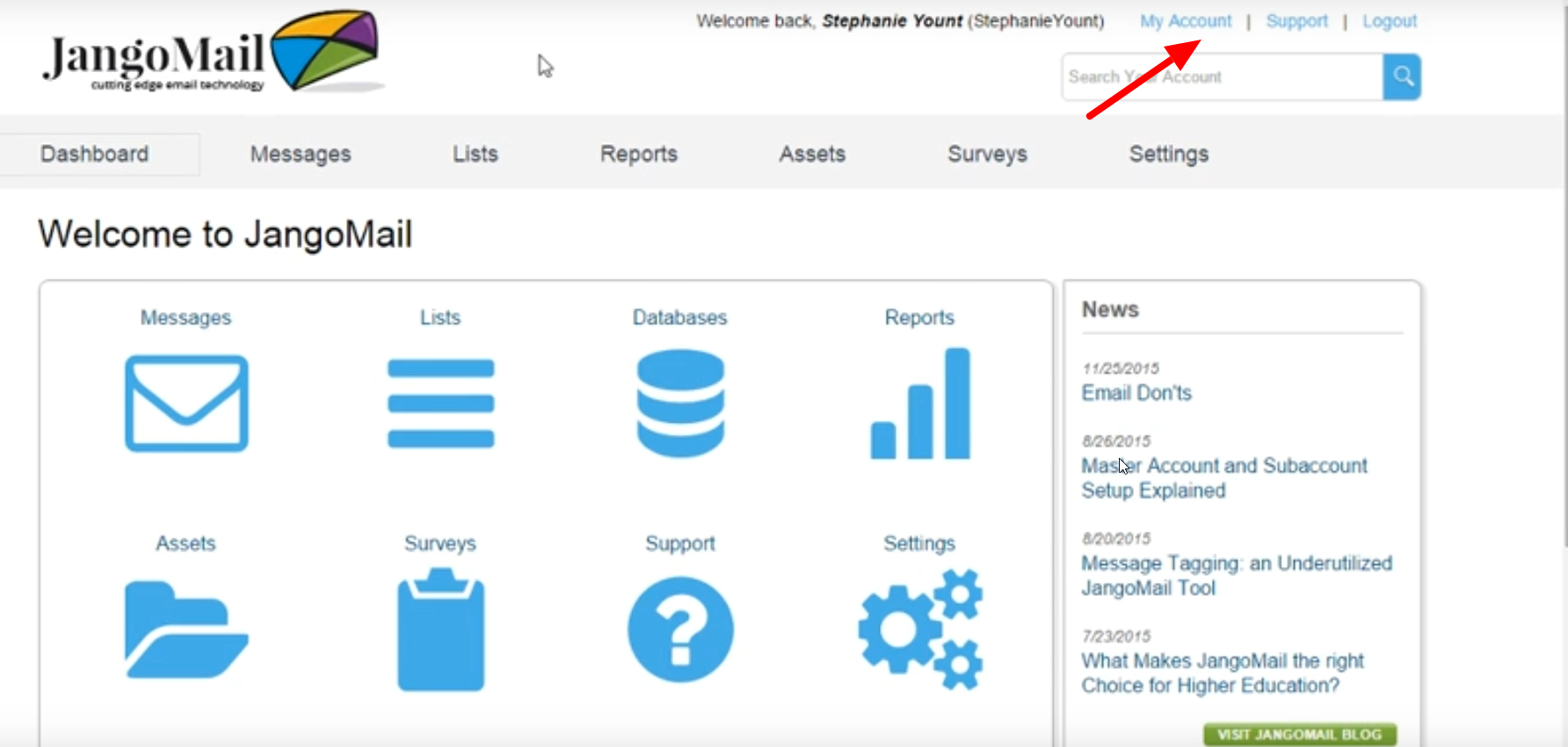The width and height of the screenshot is (1568, 747).
Task: Click the Settings label in dashboard grid
Action: coord(919,544)
